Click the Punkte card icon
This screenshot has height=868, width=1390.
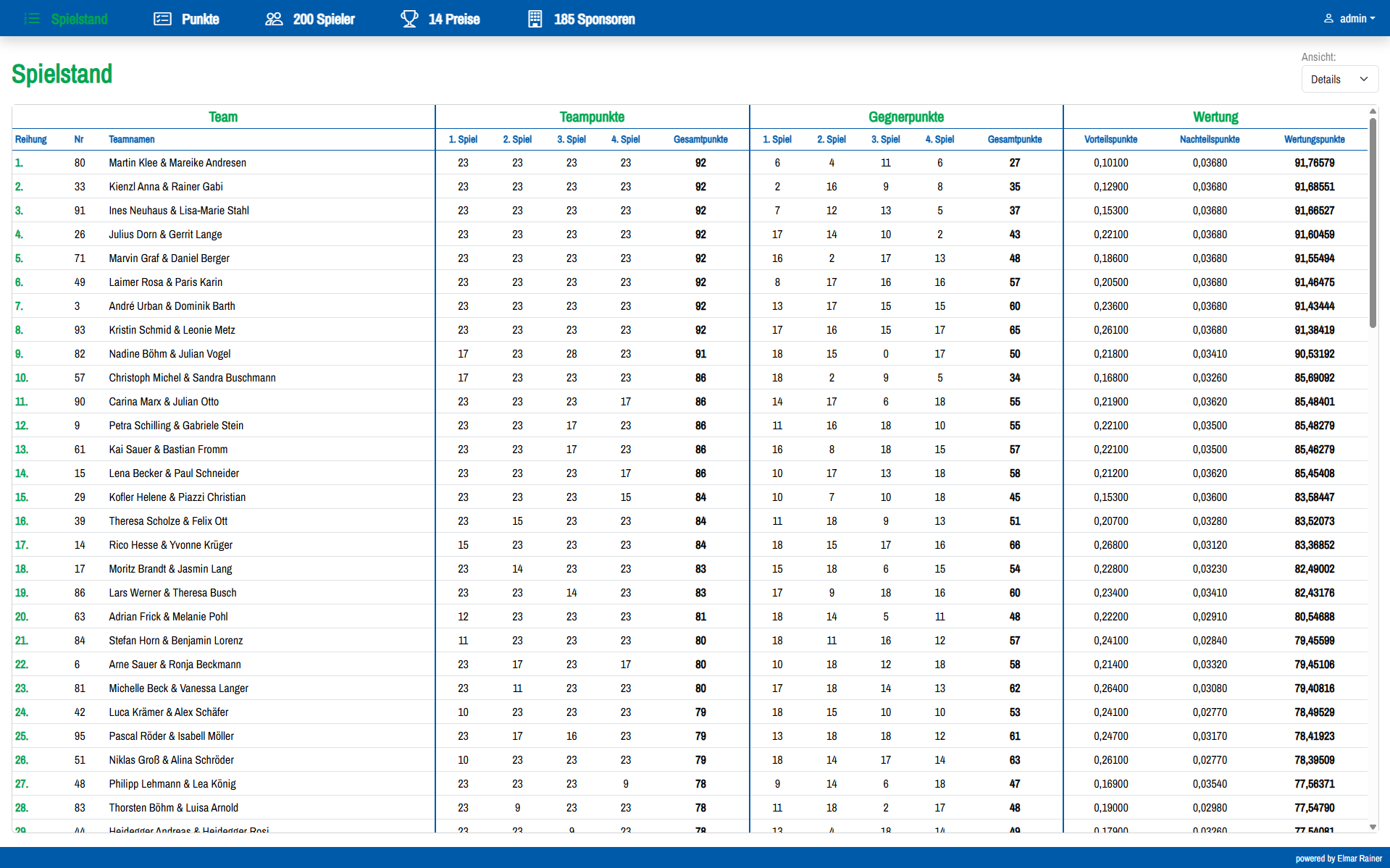click(x=162, y=19)
